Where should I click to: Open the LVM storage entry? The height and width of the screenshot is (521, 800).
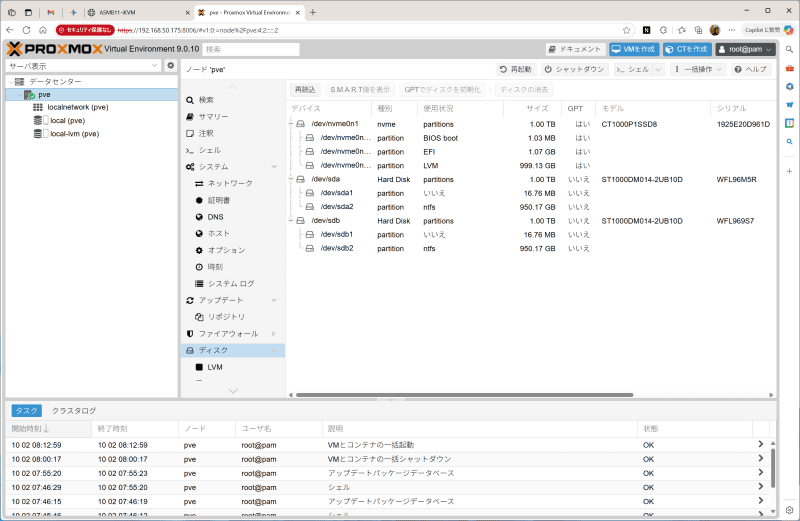click(215, 367)
